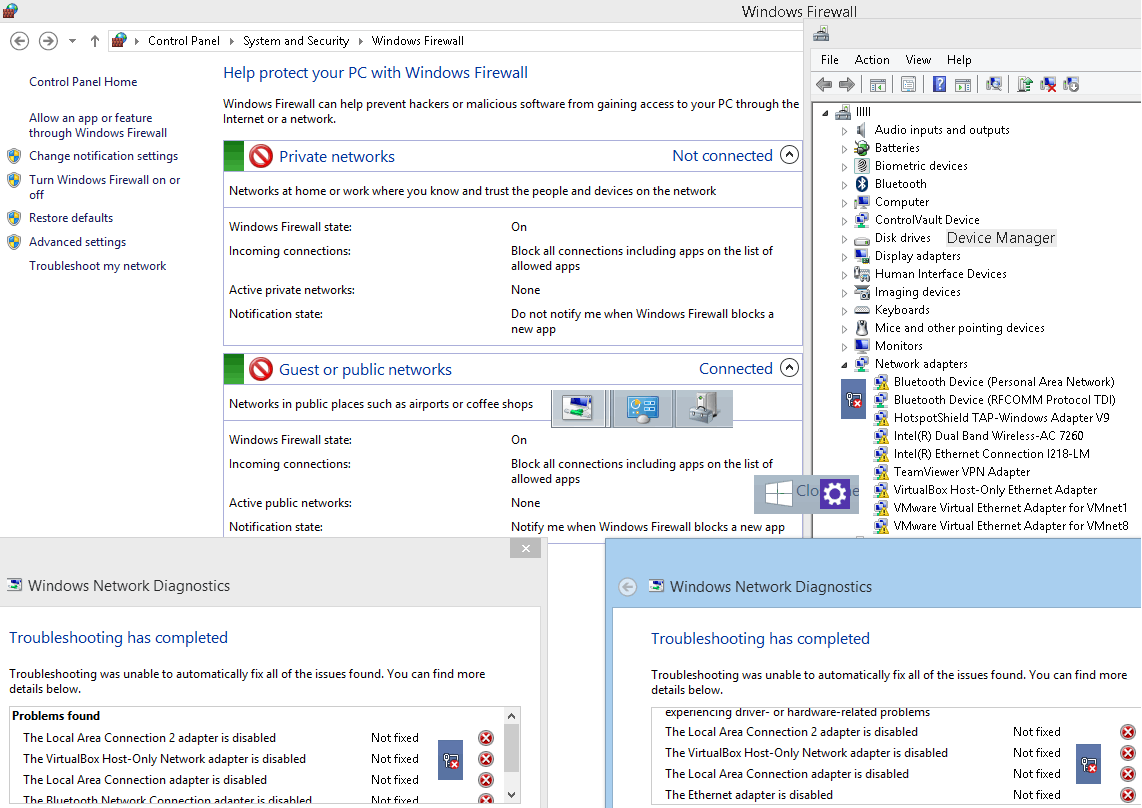Screen dimensions: 1142x808
Task: Expand the Display adapters node arrow
Action: click(844, 257)
